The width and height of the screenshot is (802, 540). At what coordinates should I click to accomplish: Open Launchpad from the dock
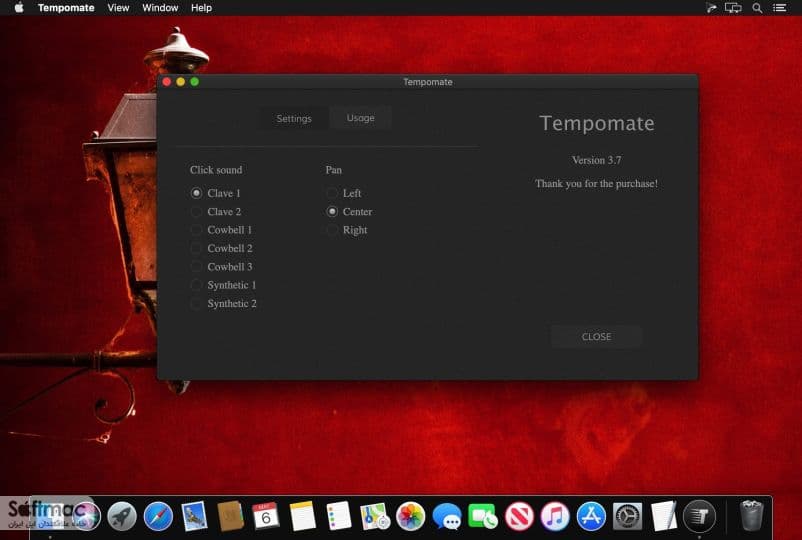(x=121, y=516)
